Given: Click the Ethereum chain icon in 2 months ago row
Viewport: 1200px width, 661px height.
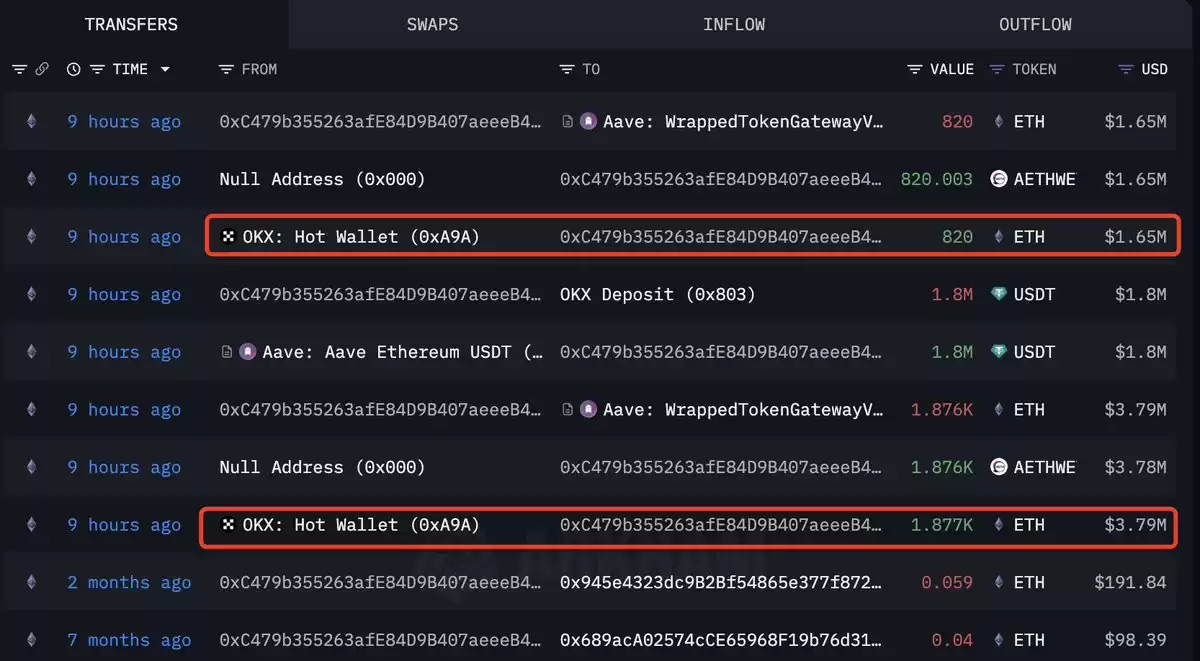Looking at the screenshot, I should 31,583.
